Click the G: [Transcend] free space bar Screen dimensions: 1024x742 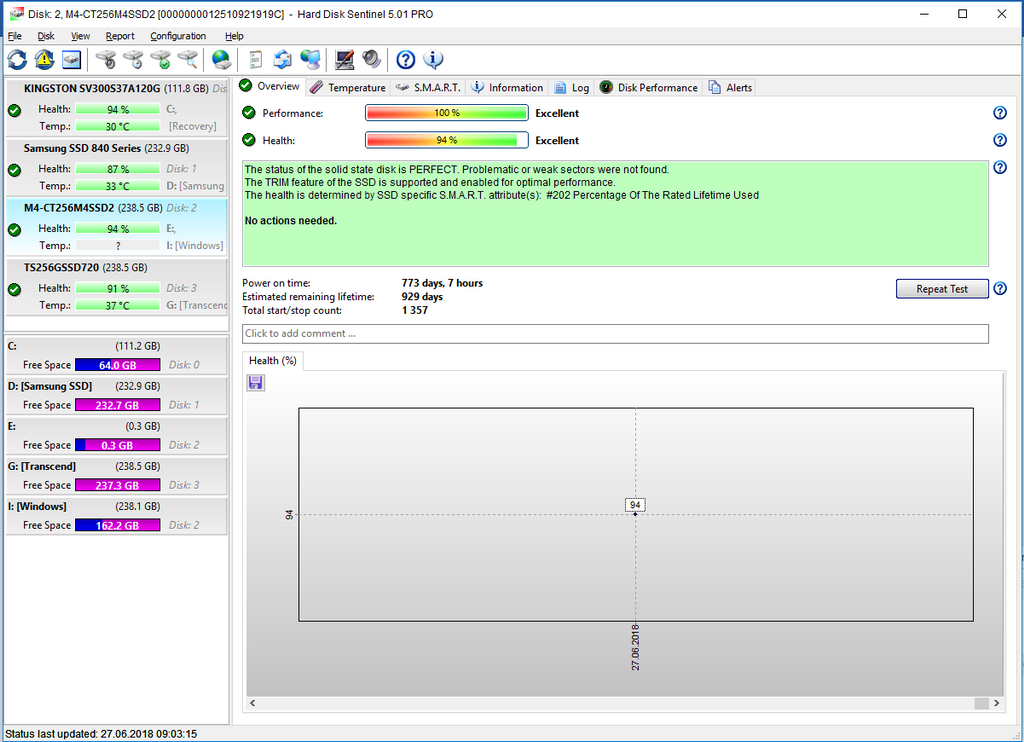[117, 485]
